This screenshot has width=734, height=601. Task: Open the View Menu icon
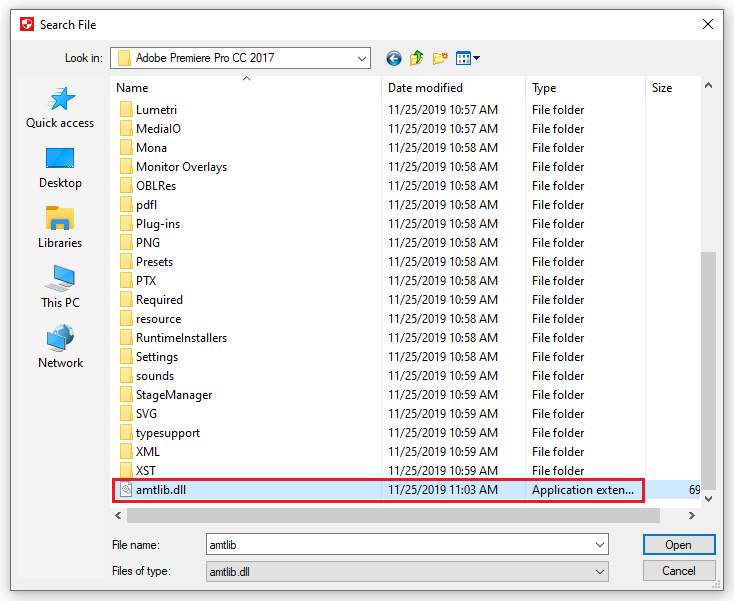[463, 59]
